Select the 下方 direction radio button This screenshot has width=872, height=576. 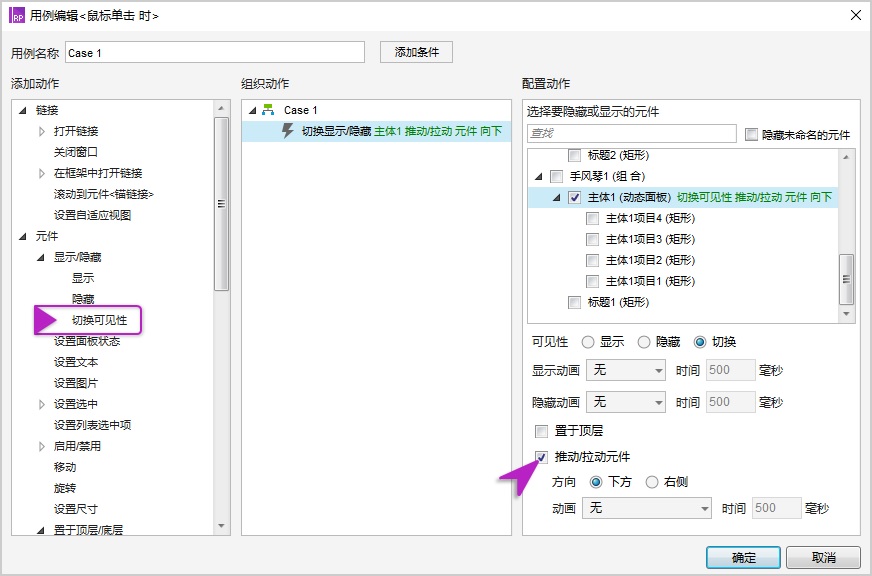point(596,482)
